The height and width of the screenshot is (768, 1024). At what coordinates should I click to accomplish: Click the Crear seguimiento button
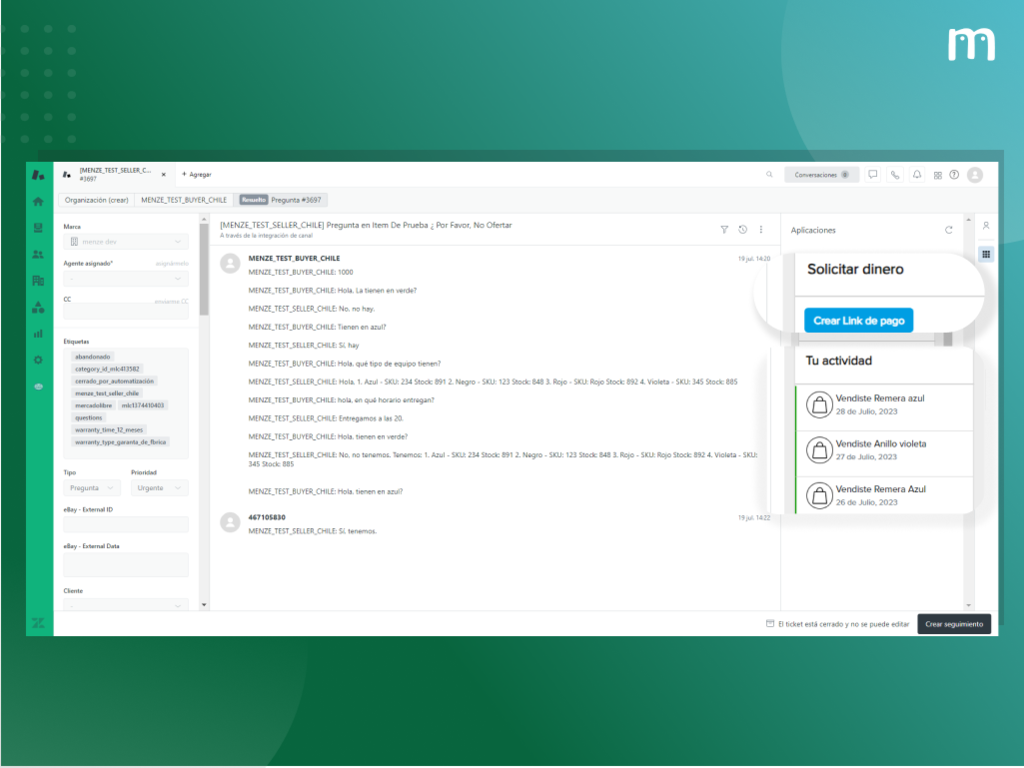tap(954, 624)
